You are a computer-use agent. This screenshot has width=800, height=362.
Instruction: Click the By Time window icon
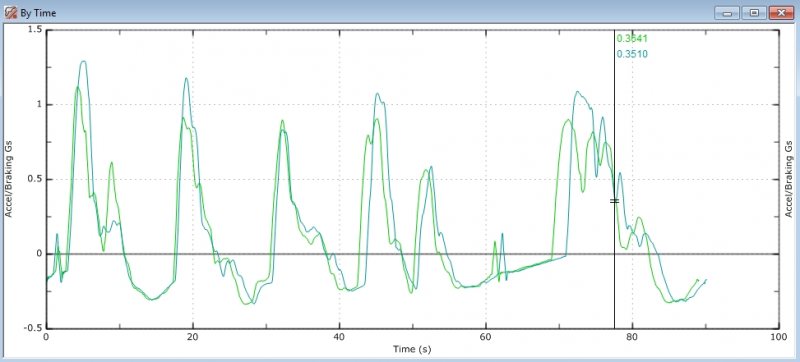tap(10, 13)
